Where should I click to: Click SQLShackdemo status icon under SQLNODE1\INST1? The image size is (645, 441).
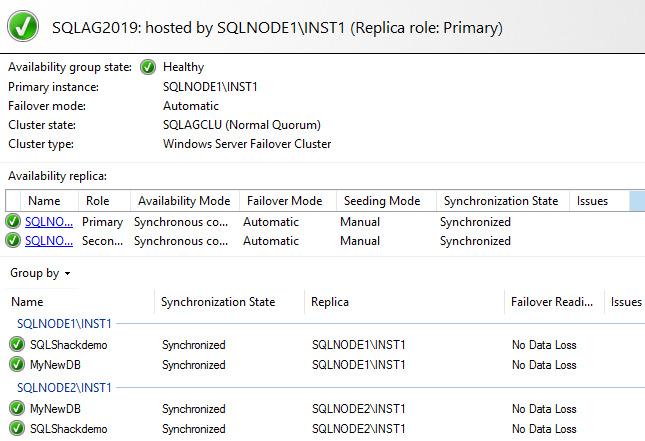[17, 345]
